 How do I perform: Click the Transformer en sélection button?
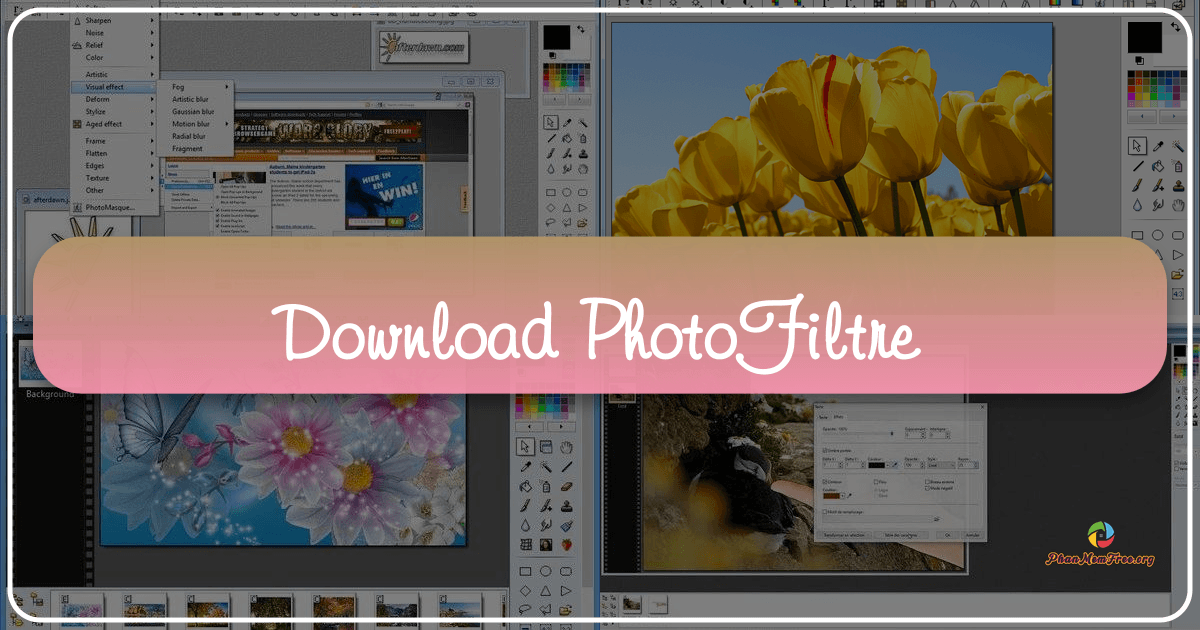845,535
